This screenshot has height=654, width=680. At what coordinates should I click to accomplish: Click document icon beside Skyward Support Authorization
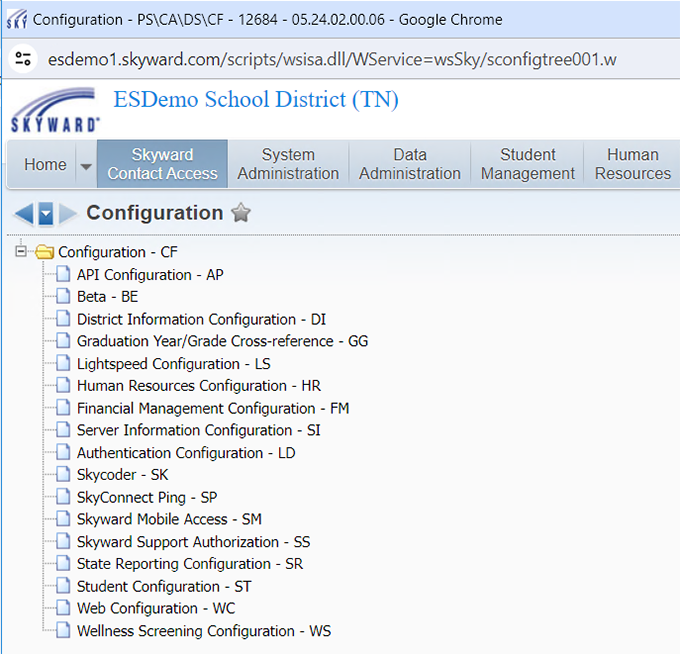[63, 541]
